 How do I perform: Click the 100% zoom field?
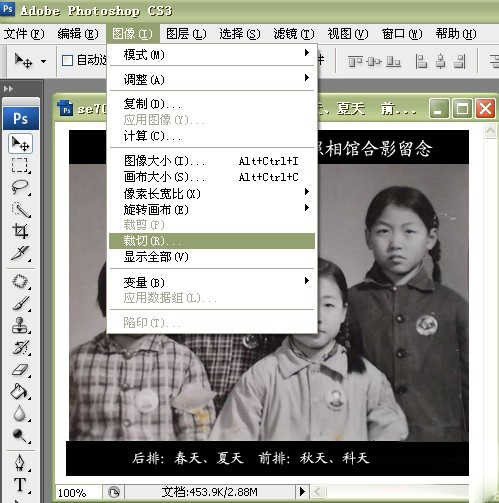click(x=78, y=492)
